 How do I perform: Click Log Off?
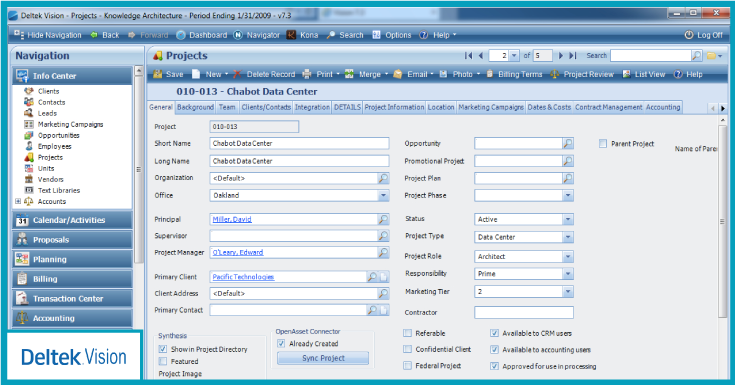704,35
